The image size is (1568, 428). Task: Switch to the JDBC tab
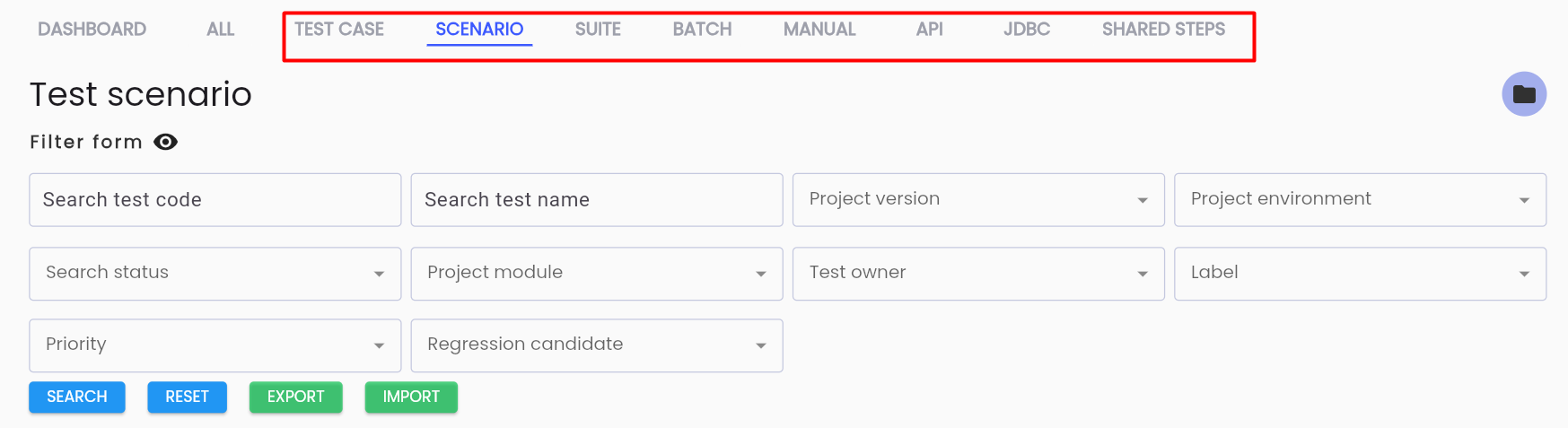pyautogui.click(x=1027, y=30)
